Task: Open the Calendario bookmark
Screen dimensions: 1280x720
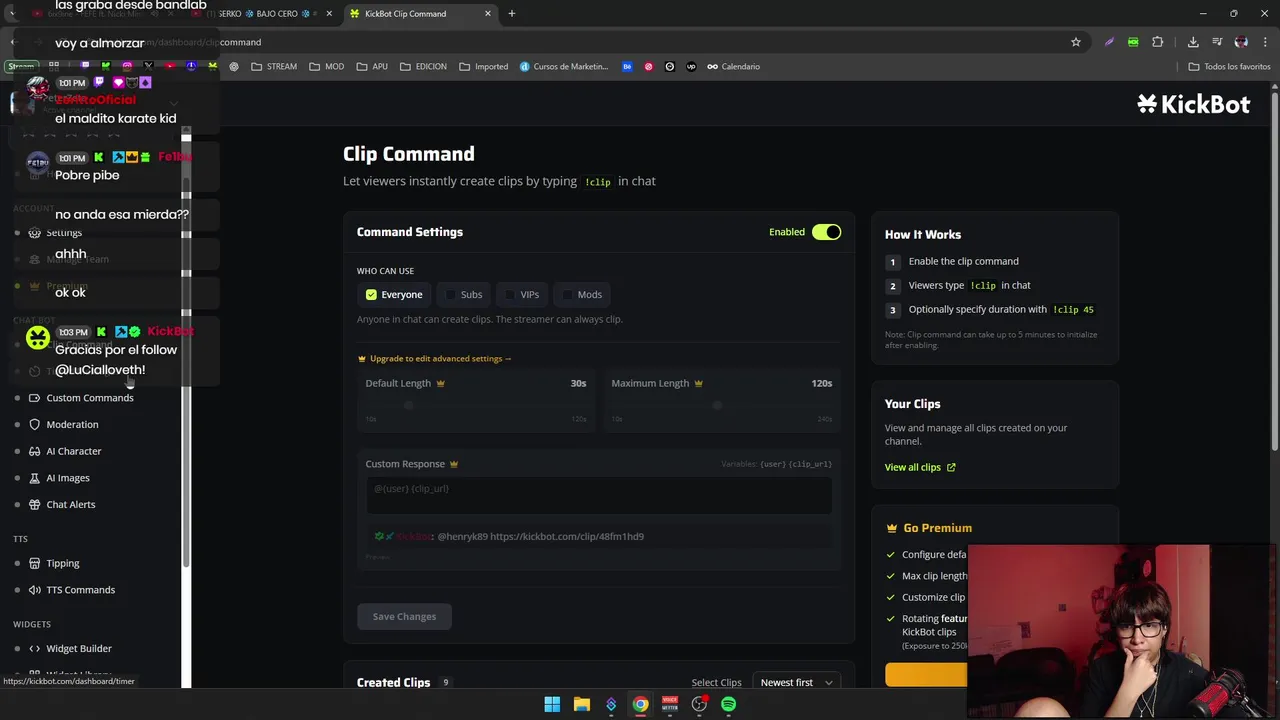Action: coord(733,67)
